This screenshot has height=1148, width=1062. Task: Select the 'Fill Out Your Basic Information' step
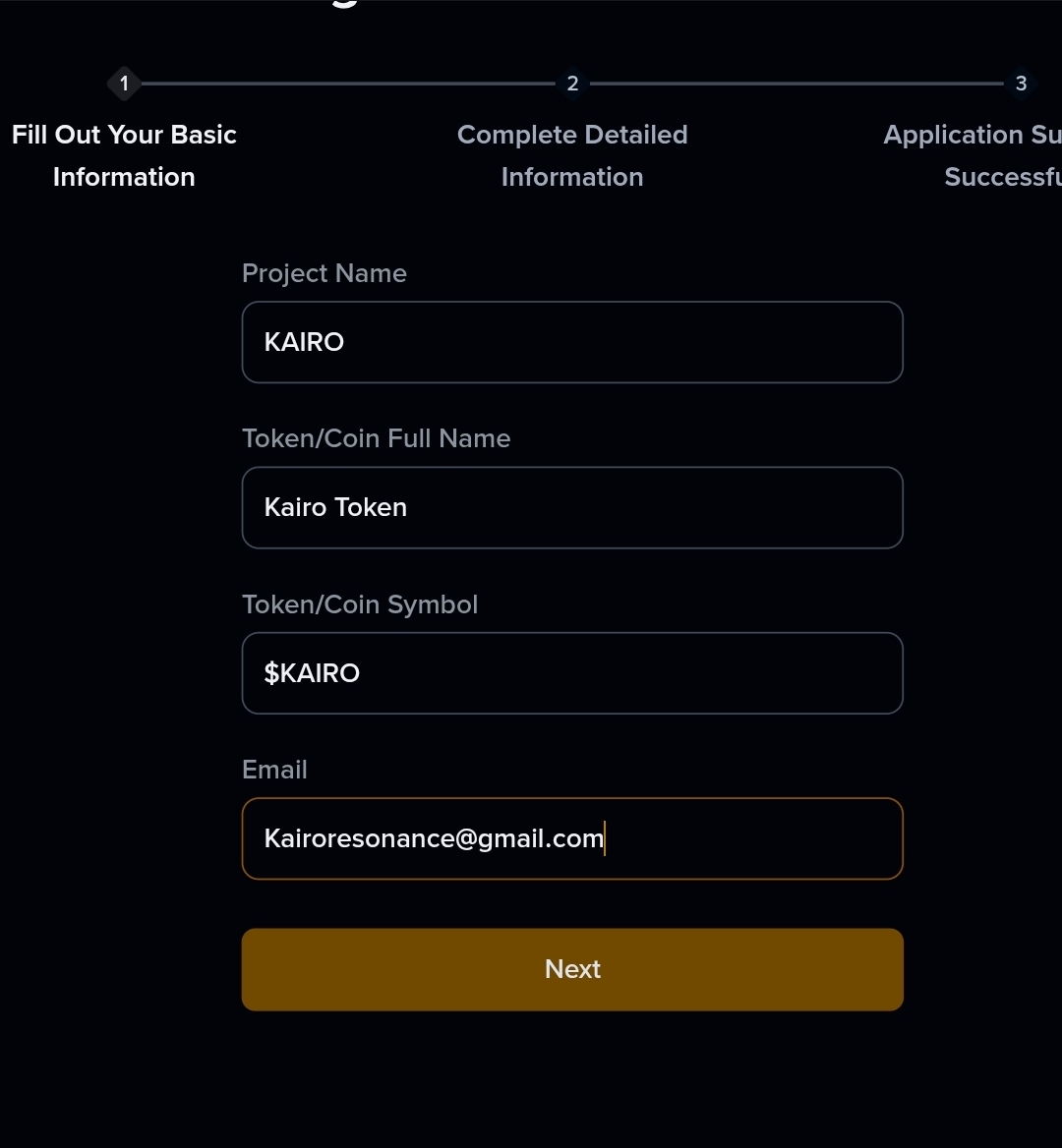(124, 156)
